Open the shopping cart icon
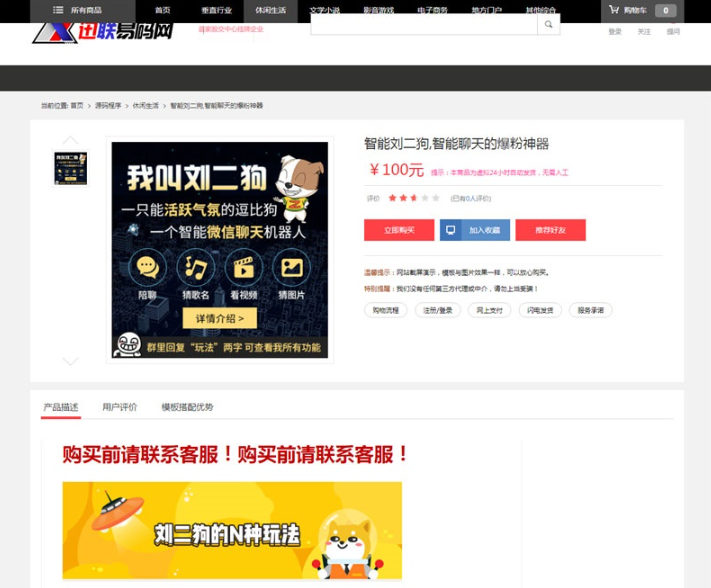Viewport: 711px width, 588px height. (614, 10)
